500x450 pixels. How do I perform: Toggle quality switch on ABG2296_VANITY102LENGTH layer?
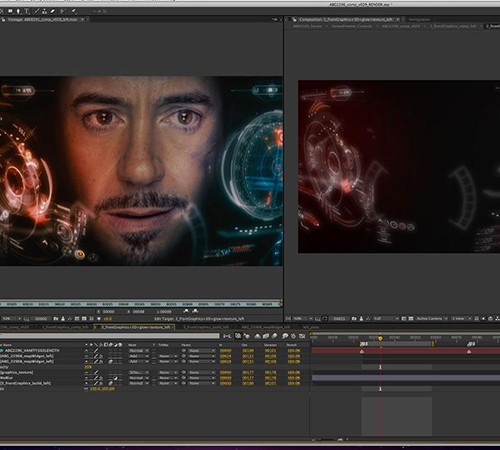96,351
